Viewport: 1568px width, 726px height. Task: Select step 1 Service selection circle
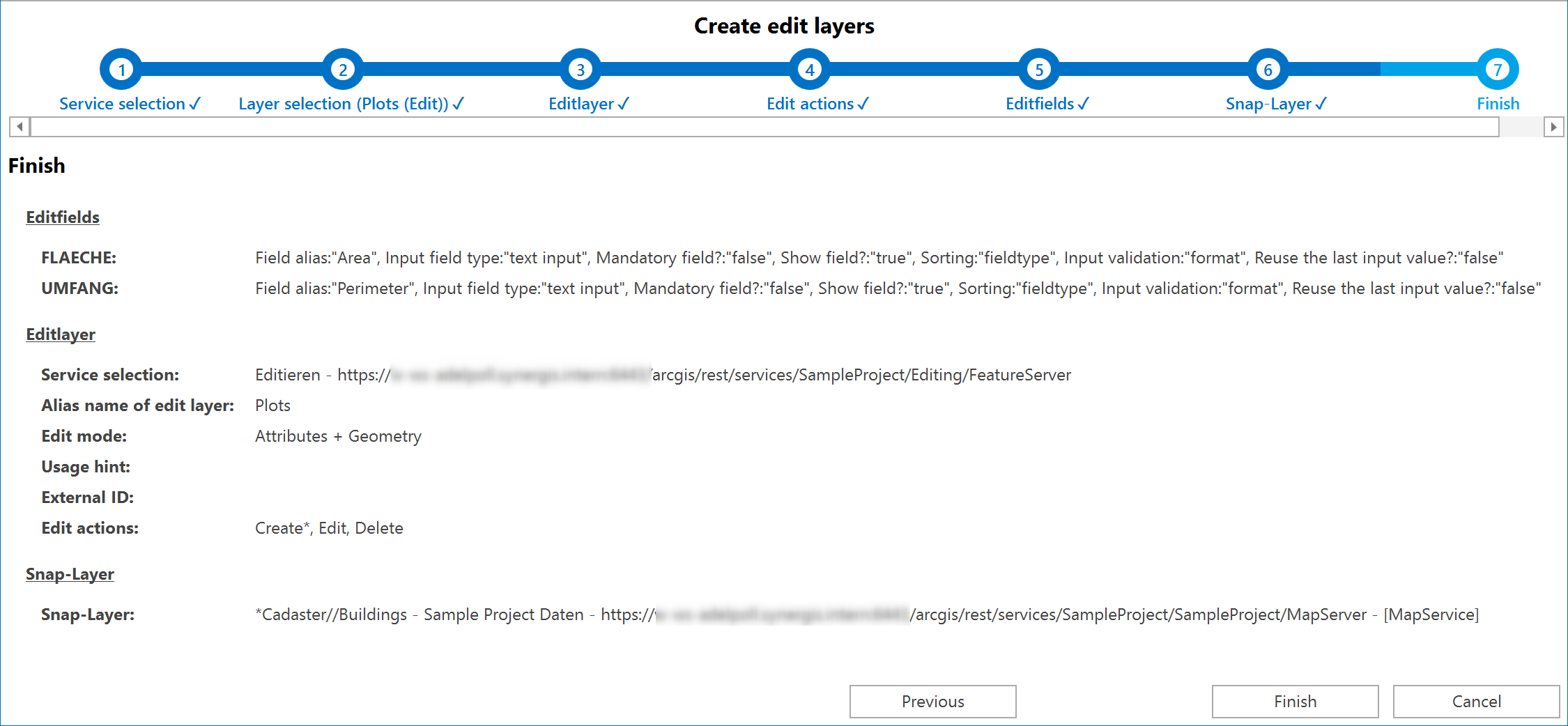[x=122, y=68]
